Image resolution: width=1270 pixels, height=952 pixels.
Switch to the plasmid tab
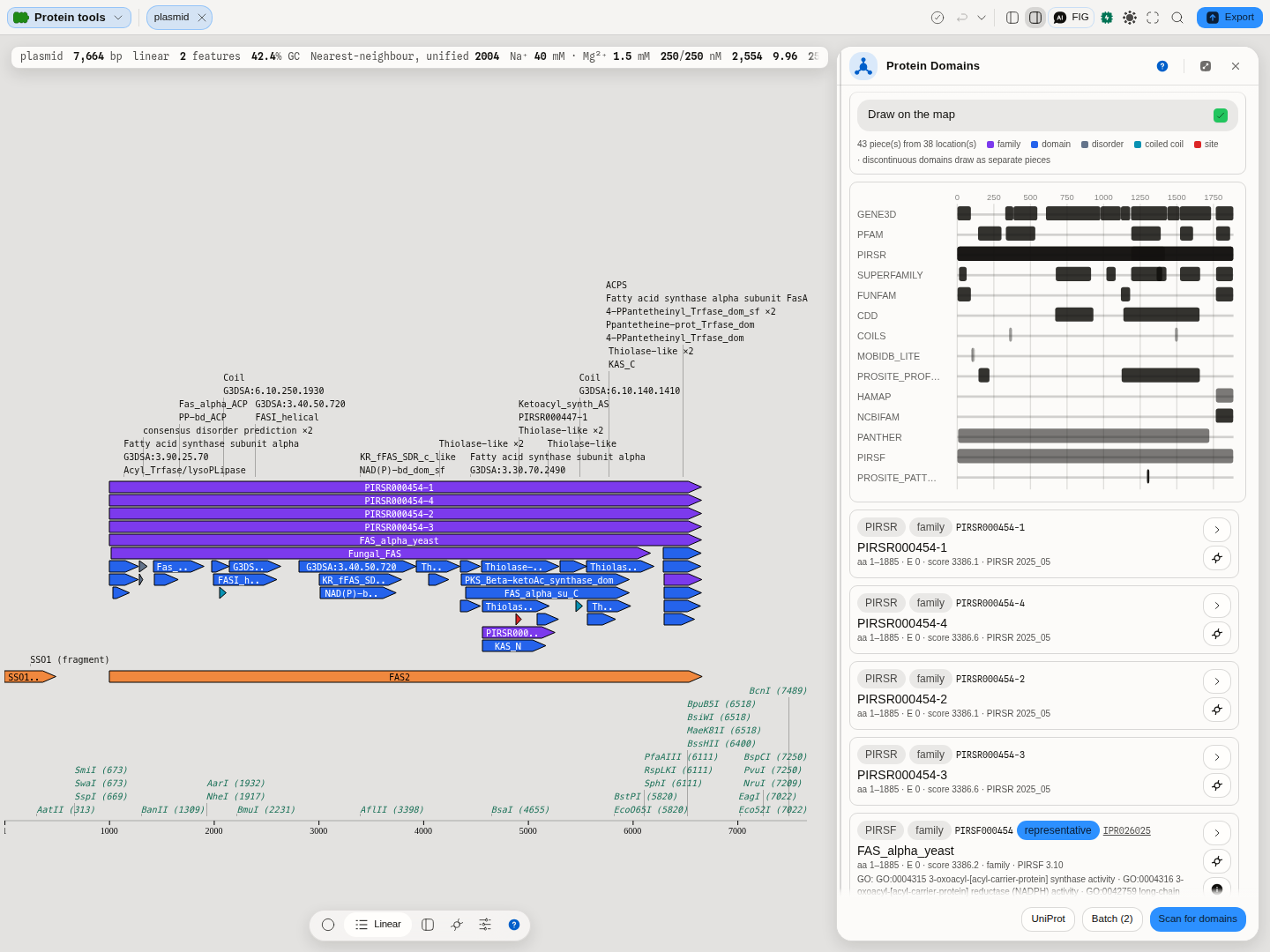tap(171, 18)
